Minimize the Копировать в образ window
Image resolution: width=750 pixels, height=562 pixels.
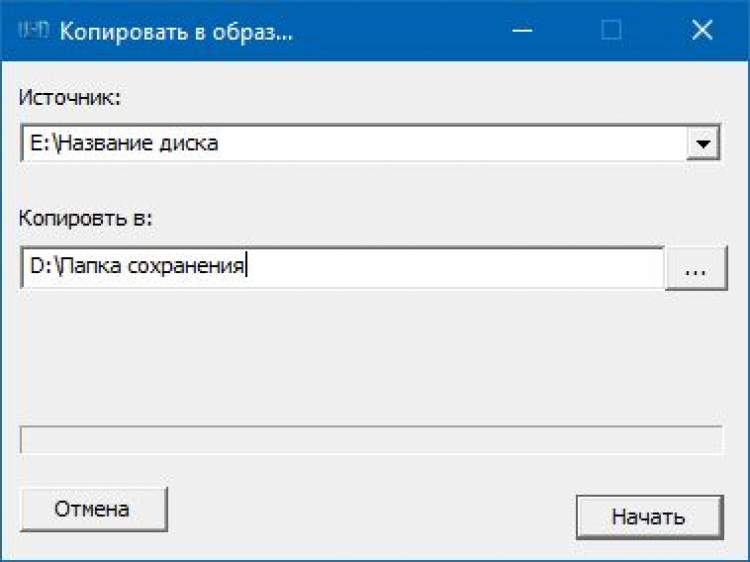click(521, 31)
